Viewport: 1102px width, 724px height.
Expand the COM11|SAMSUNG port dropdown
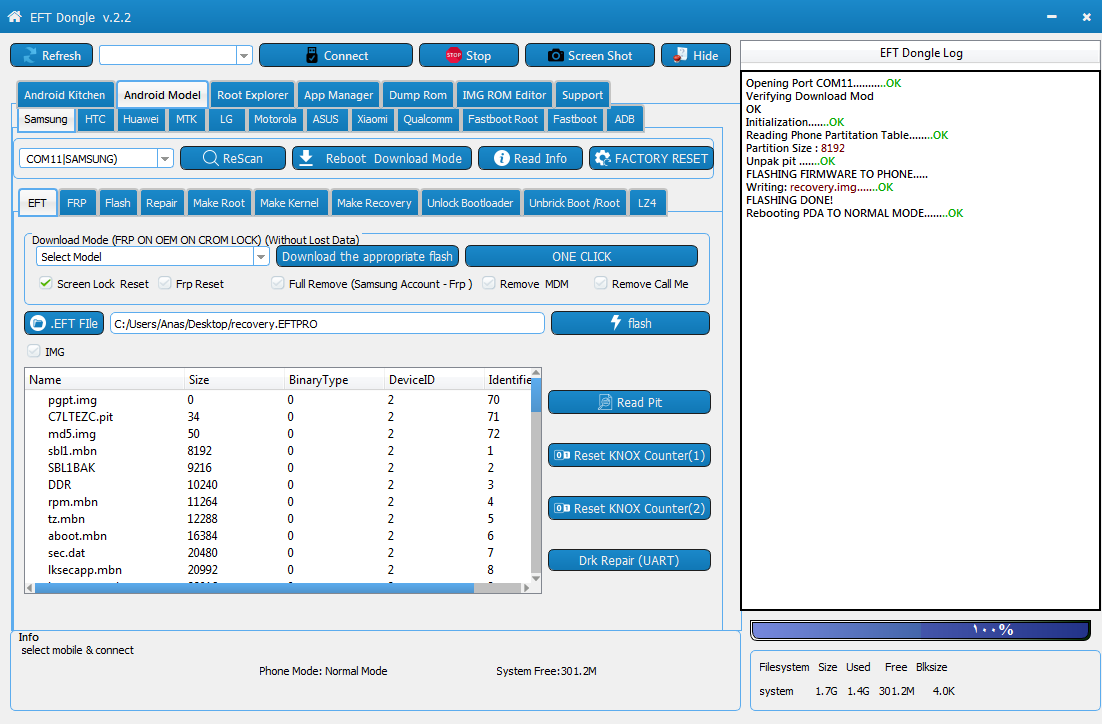tap(164, 159)
